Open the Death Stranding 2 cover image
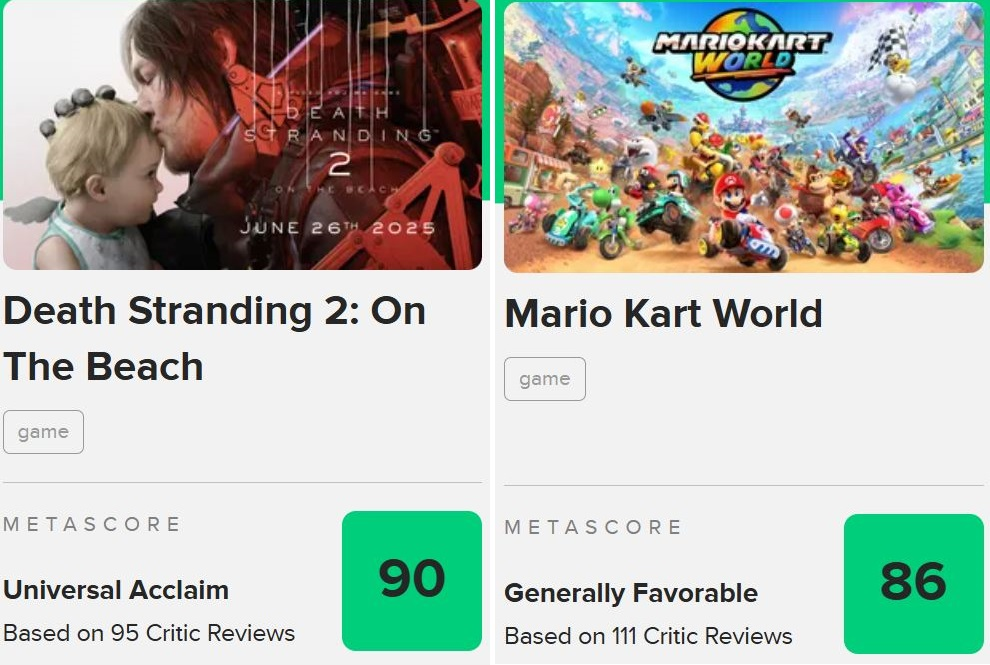 (241, 135)
